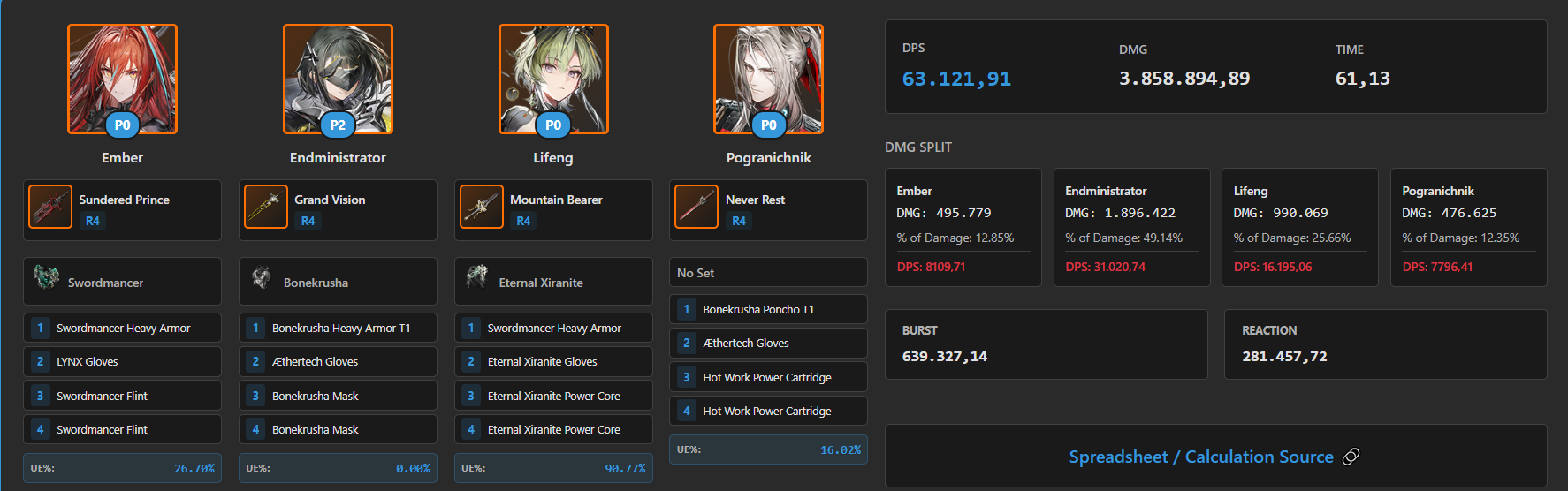Click the Swordmancer set icon
The width and height of the screenshot is (1568, 491).
click(x=46, y=276)
